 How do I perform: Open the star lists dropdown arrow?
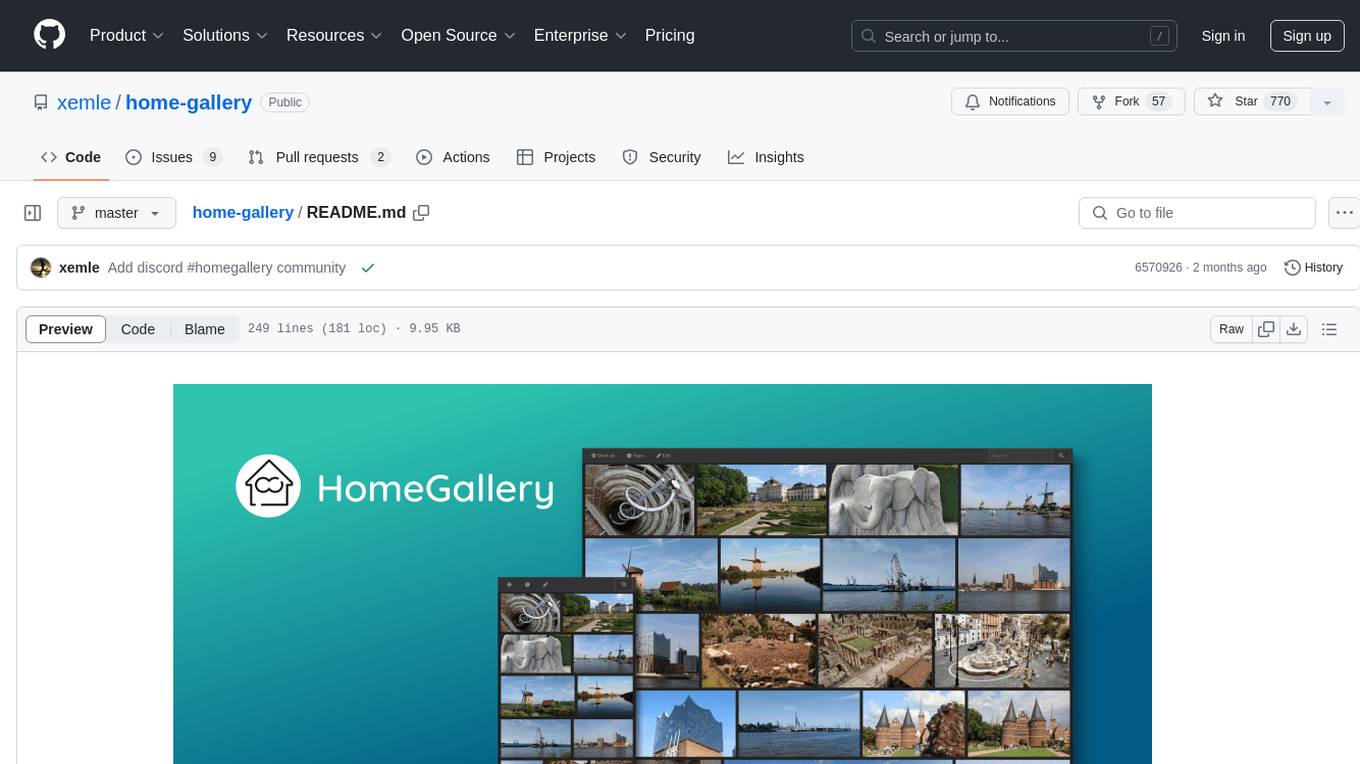pos(1327,102)
